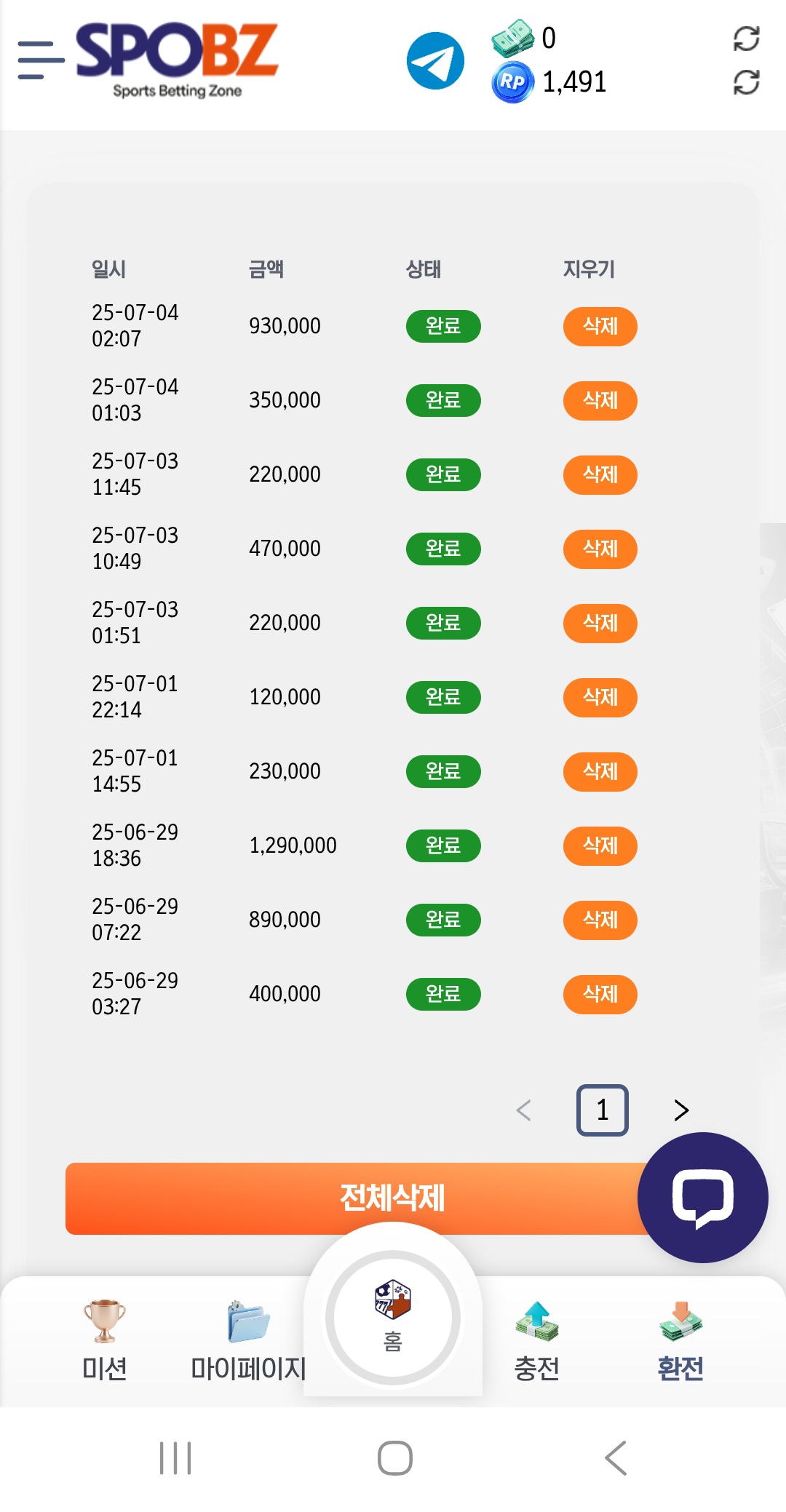Select page 1 in pagination
Screen dimensions: 786x1512
tap(602, 1110)
